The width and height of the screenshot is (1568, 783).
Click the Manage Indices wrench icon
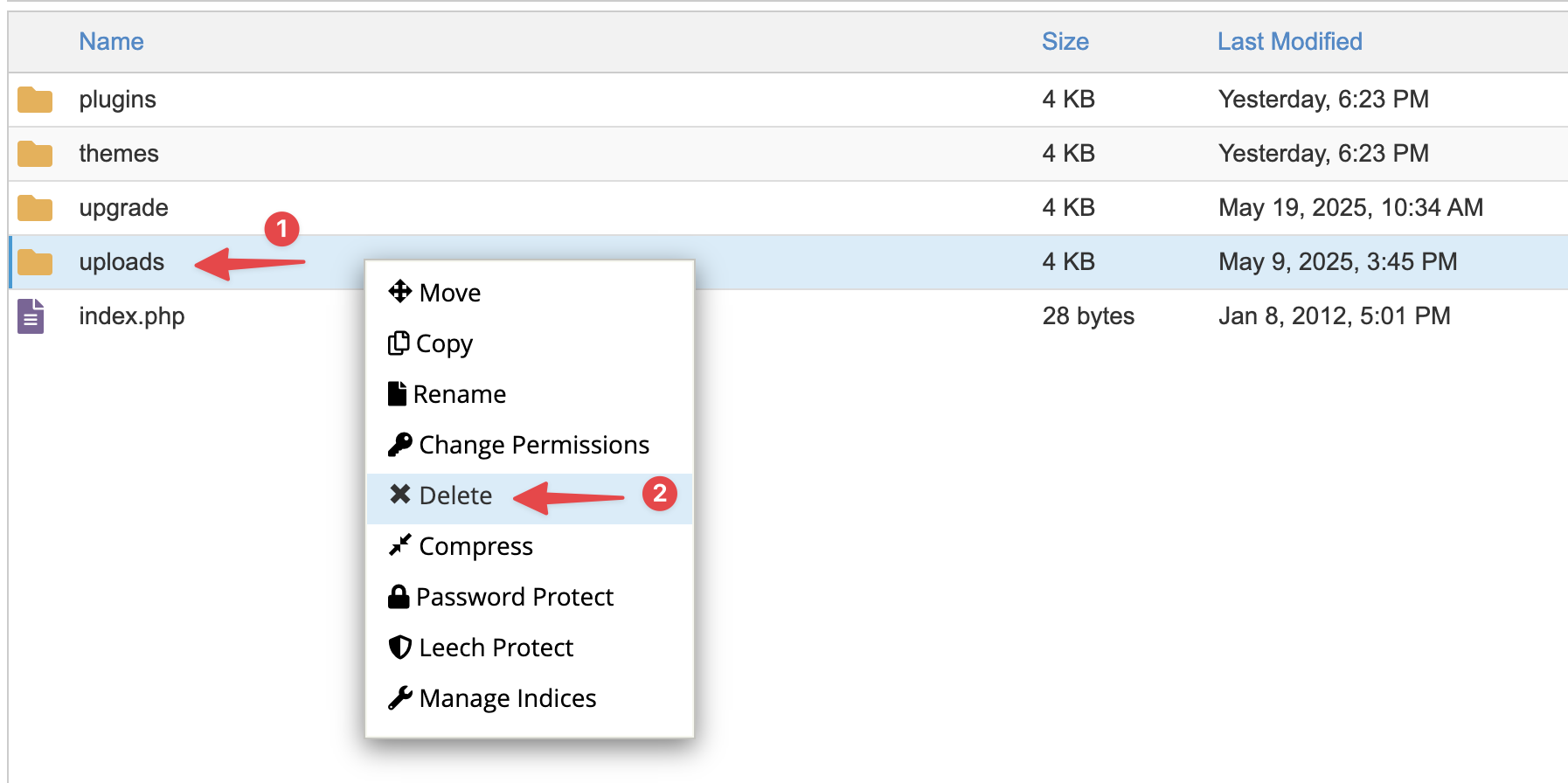point(400,697)
